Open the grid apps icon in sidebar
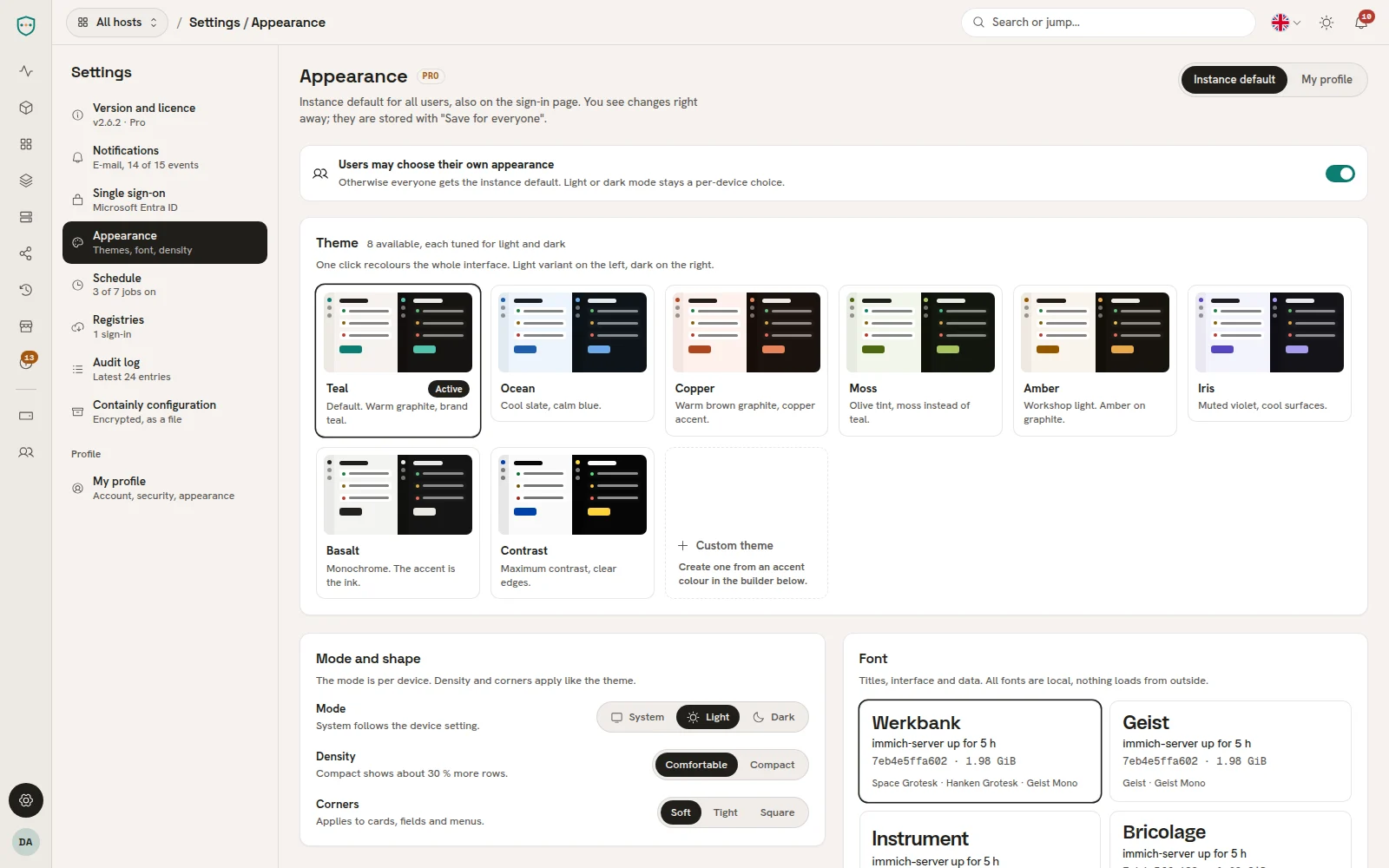This screenshot has height=868, width=1389. 26,144
